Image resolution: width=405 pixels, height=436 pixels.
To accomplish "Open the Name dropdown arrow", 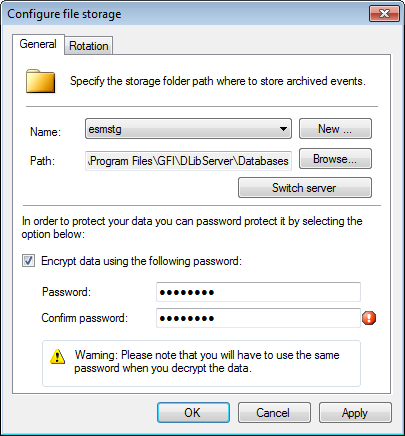I will 283,129.
